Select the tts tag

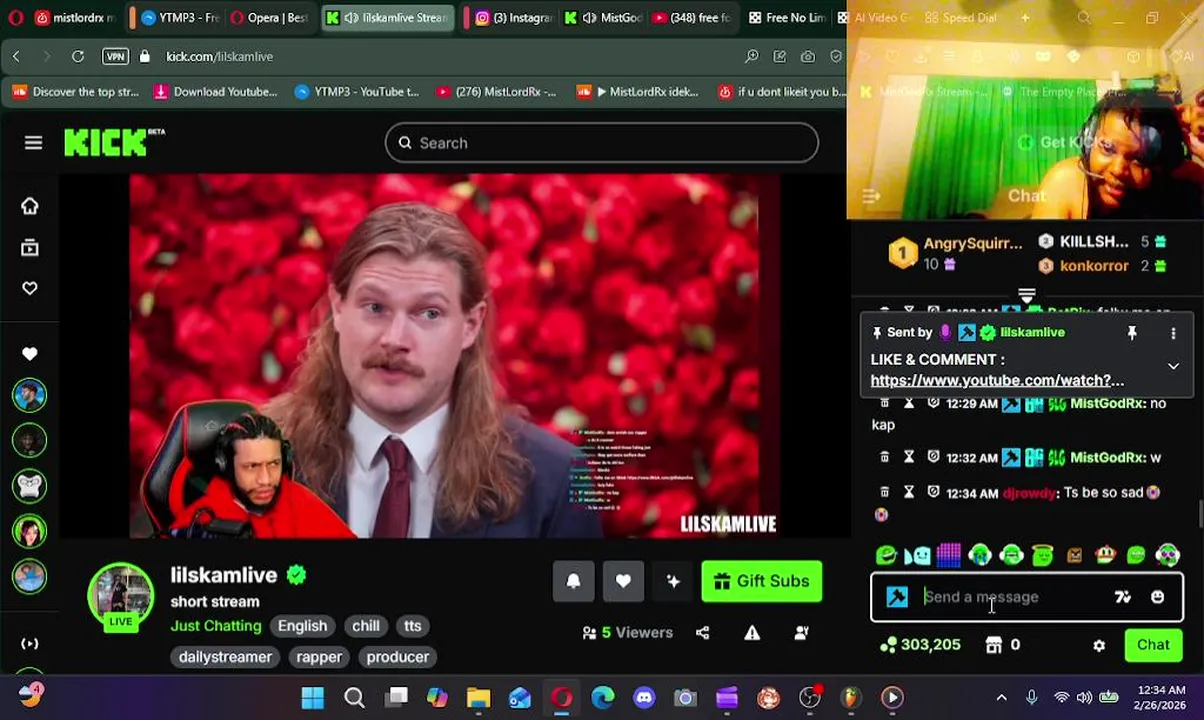click(412, 626)
